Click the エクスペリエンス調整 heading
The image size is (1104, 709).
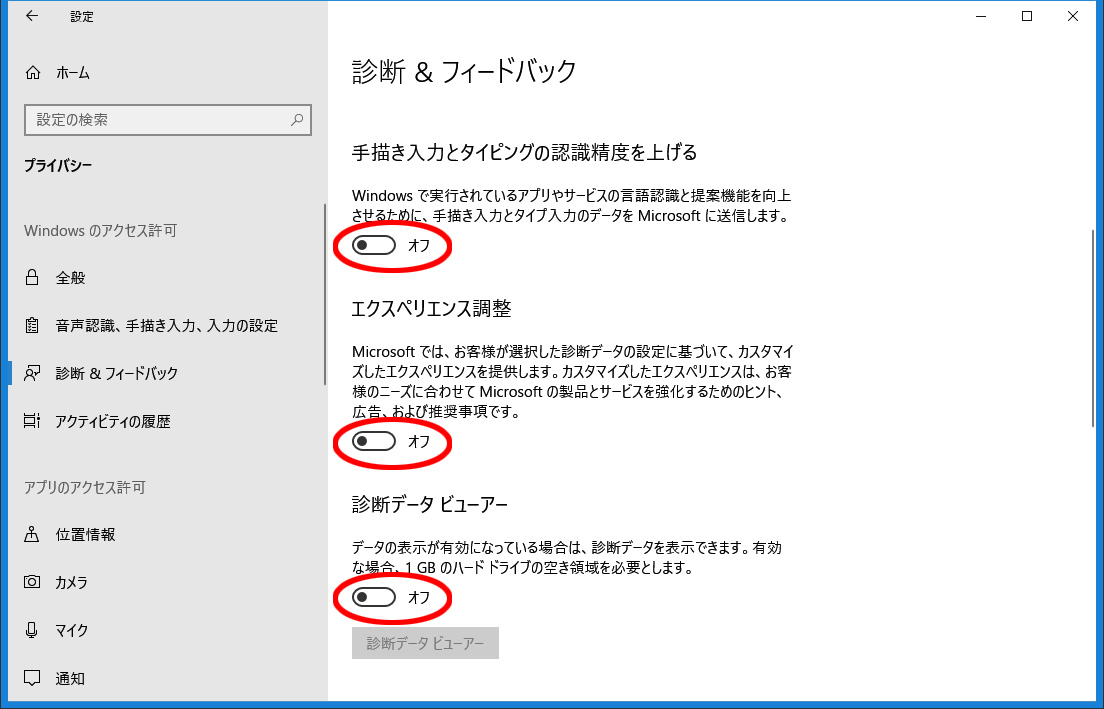(x=432, y=308)
